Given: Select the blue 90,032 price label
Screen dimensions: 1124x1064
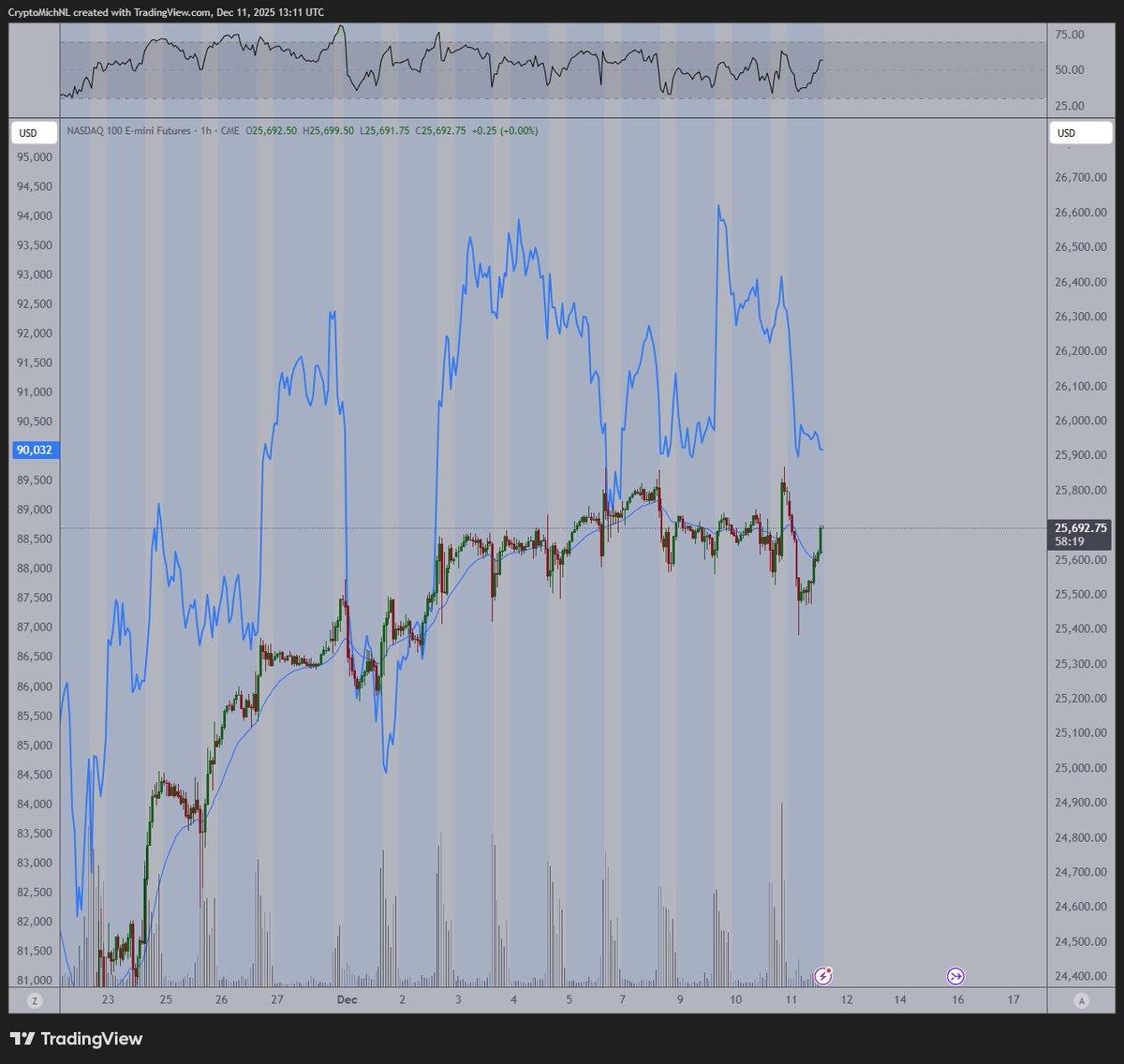Looking at the screenshot, I should [33, 451].
